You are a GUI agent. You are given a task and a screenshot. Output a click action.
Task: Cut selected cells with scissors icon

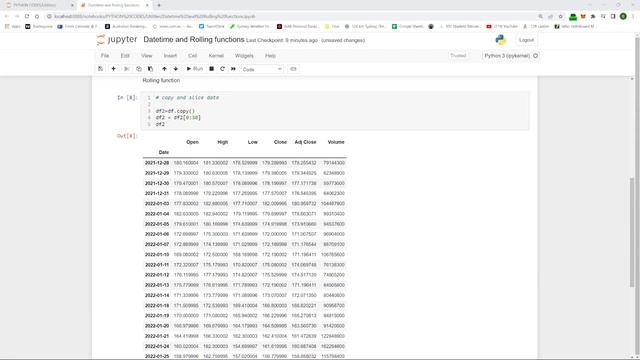click(x=127, y=69)
